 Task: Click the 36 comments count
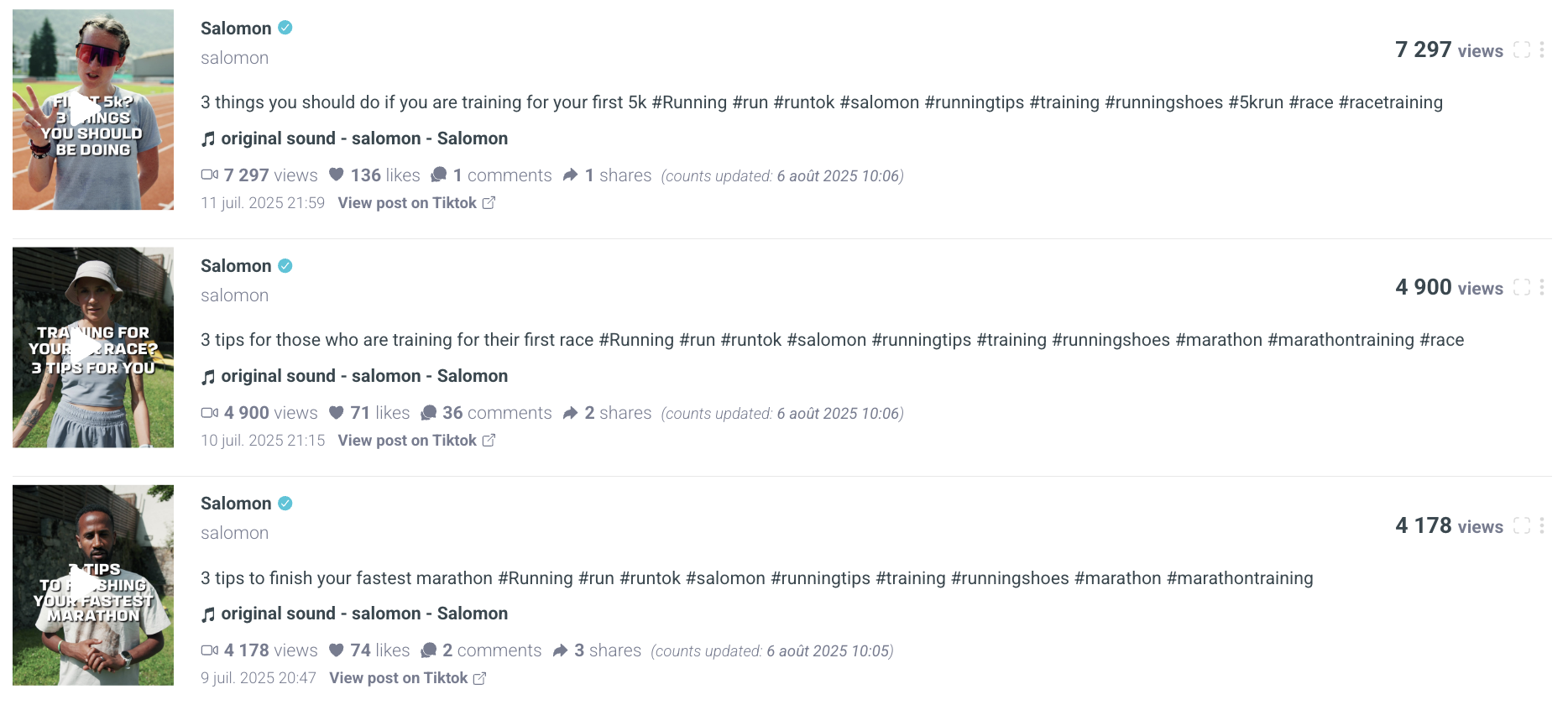(497, 413)
